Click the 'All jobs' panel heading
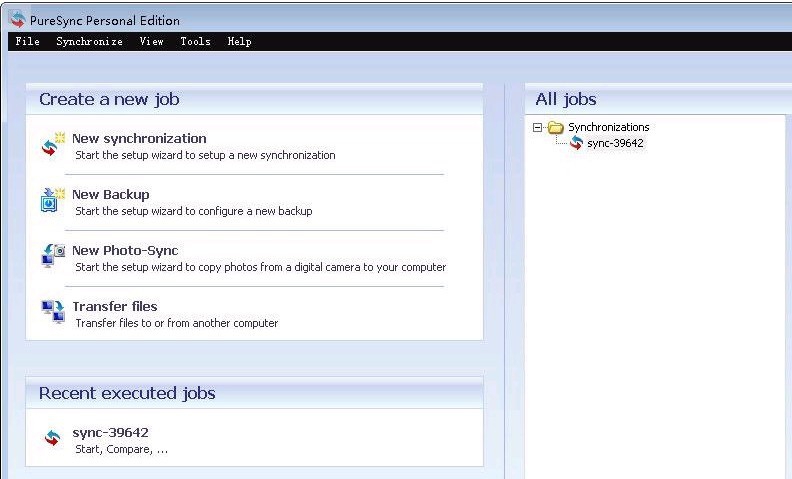Viewport: 792px width, 479px height. 566,99
